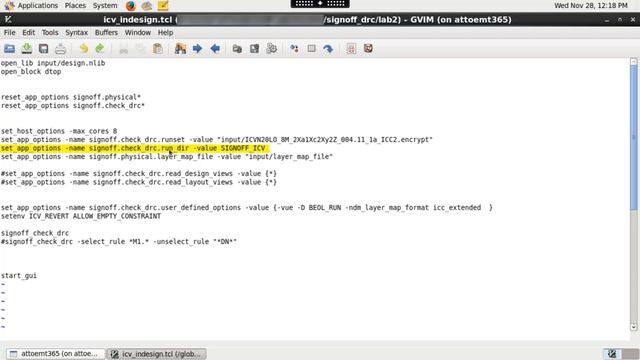Click 'setenv ICV_REVERT_ALLOW_EMPTY_CONSTRAINT' line
The image size is (640, 360).
[x=81, y=216]
